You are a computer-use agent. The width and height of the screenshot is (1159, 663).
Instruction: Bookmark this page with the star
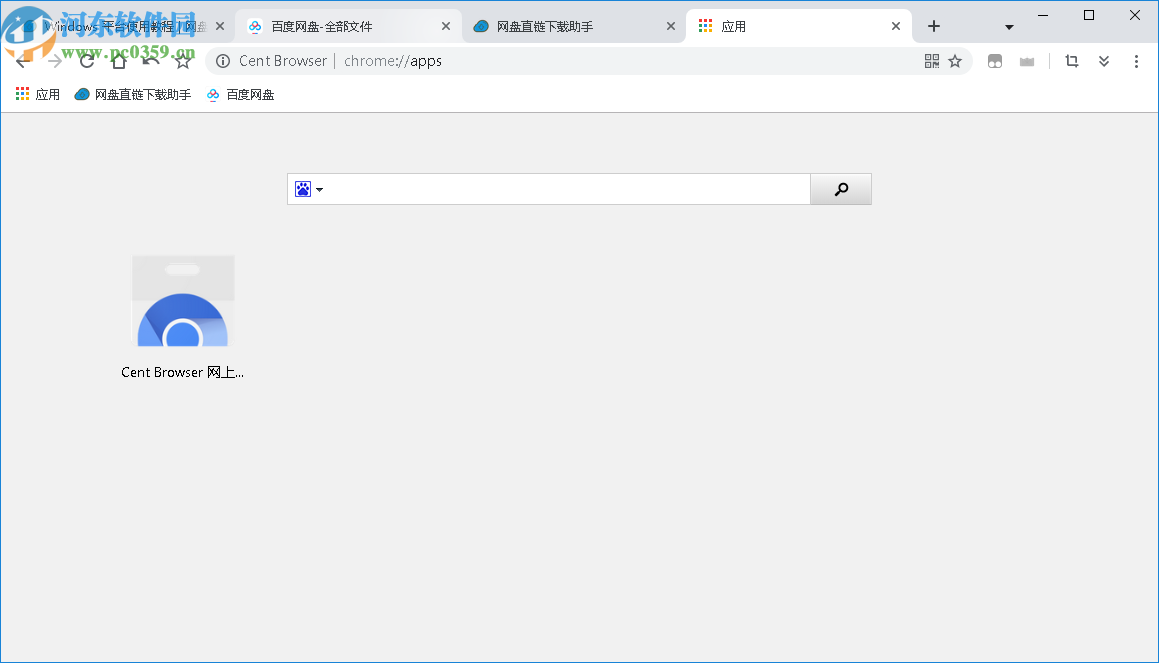click(x=955, y=61)
